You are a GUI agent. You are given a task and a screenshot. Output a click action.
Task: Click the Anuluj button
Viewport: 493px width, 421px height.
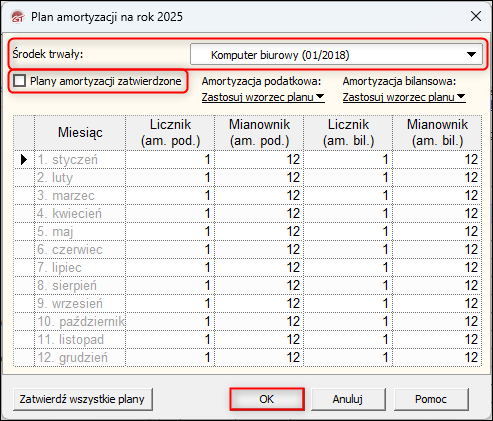click(x=348, y=399)
